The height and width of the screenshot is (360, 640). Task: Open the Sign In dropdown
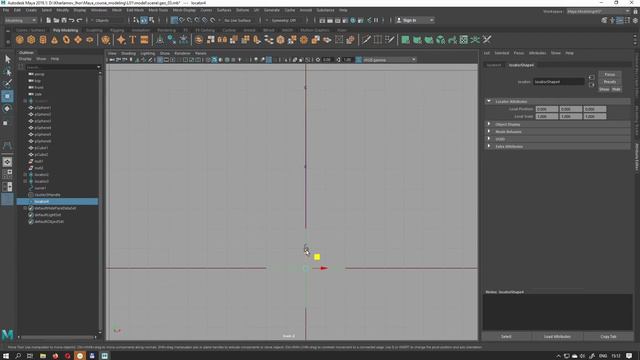[x=415, y=20]
